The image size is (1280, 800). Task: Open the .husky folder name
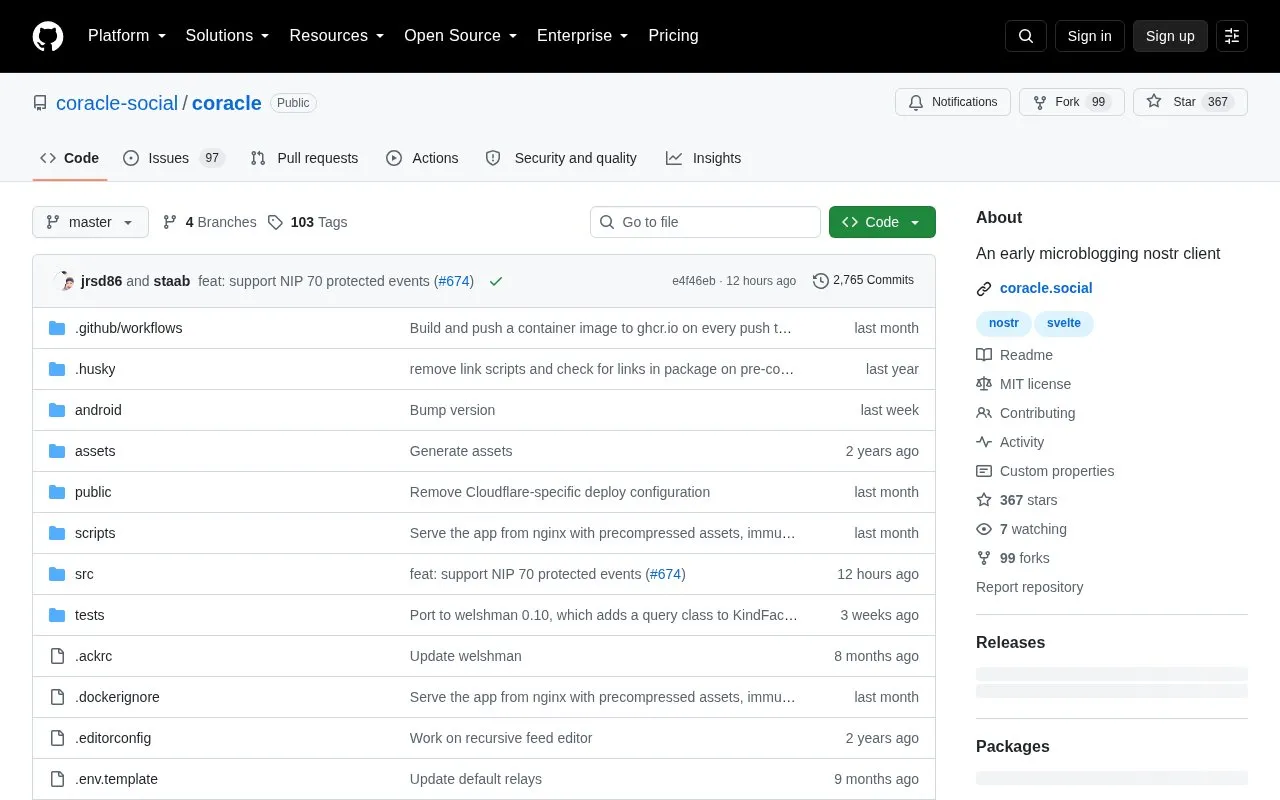[x=95, y=369]
